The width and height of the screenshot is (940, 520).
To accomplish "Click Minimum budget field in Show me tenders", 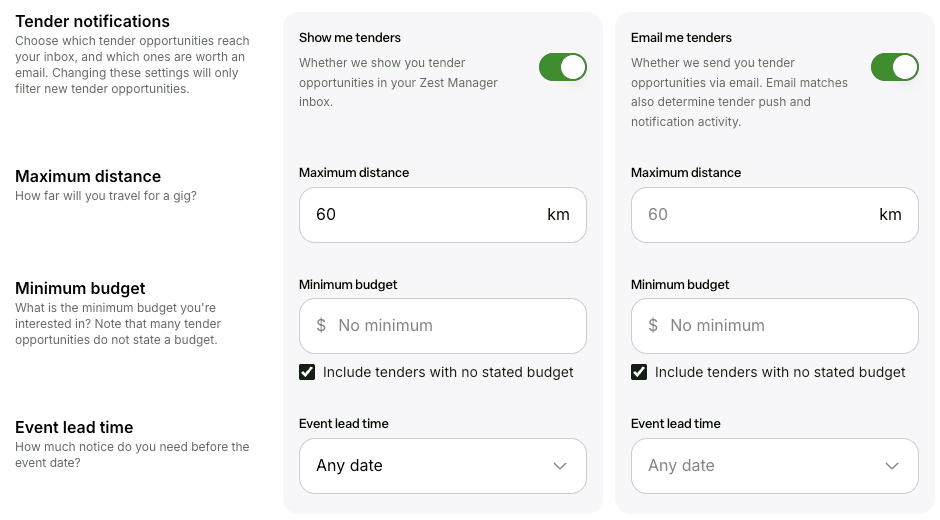I will 442,326.
